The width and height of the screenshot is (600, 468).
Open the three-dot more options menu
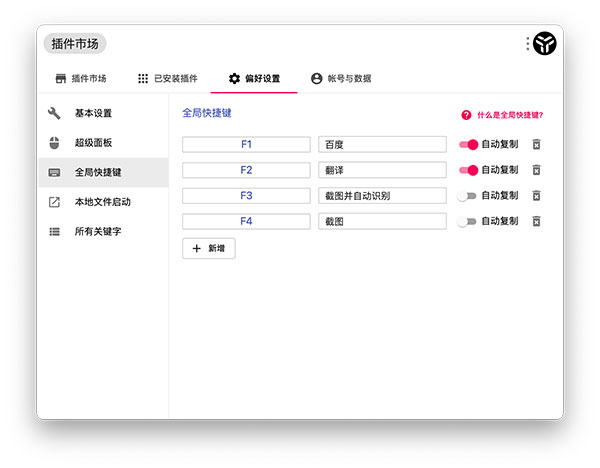[x=528, y=44]
